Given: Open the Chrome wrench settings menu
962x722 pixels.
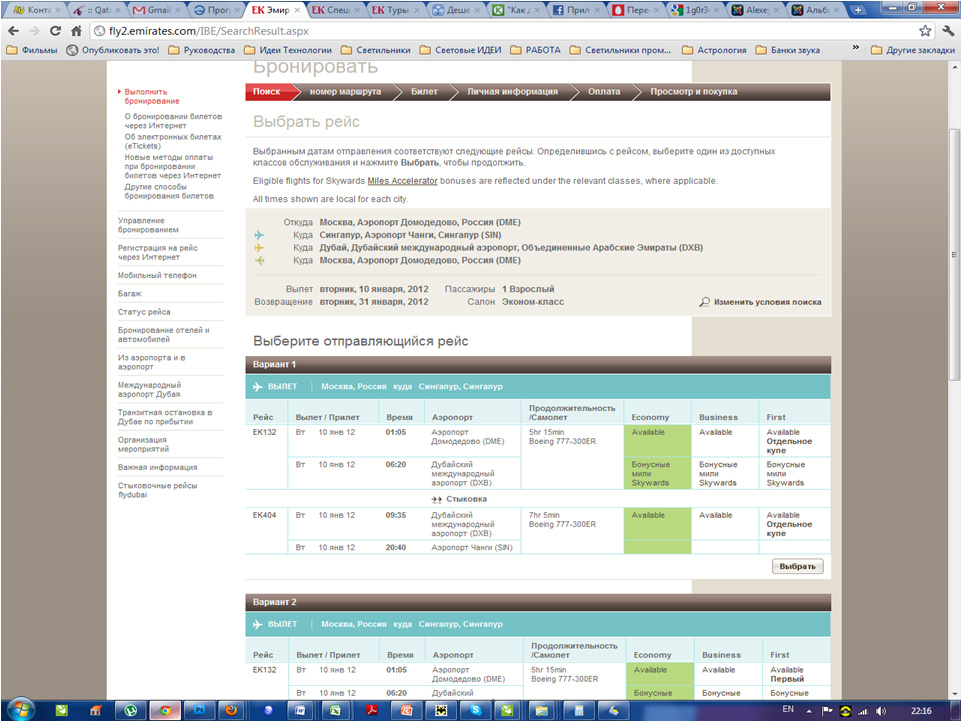Looking at the screenshot, I should 948,31.
